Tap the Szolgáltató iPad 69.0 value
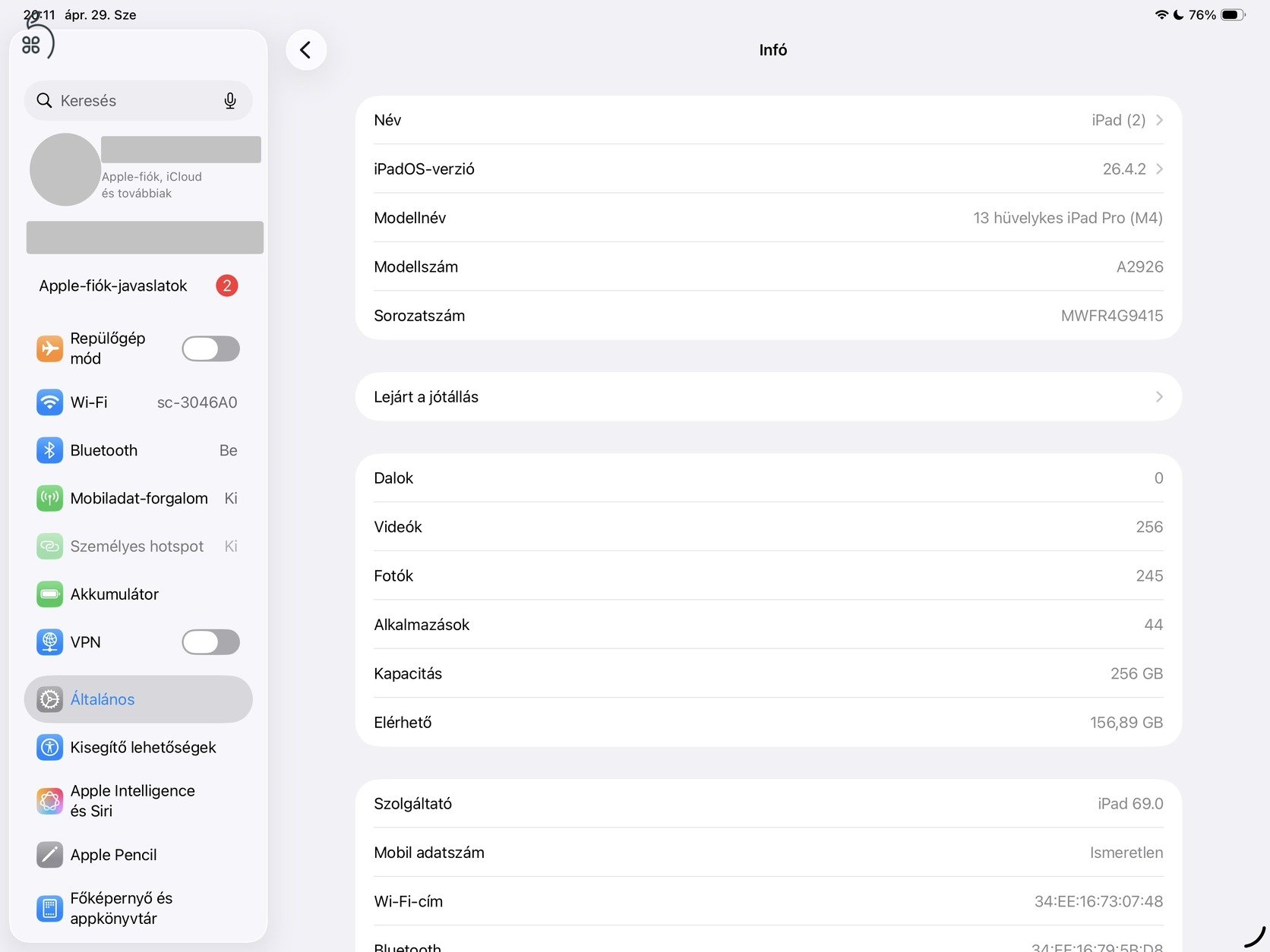Screen dimensions: 1270x952 pyautogui.click(x=1130, y=803)
